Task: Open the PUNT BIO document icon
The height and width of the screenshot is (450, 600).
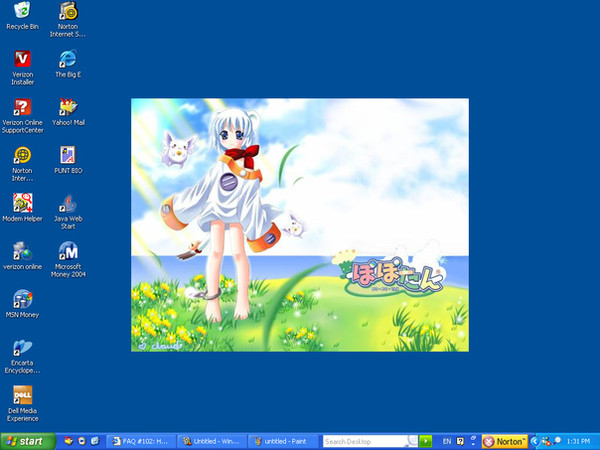Action: point(68,160)
